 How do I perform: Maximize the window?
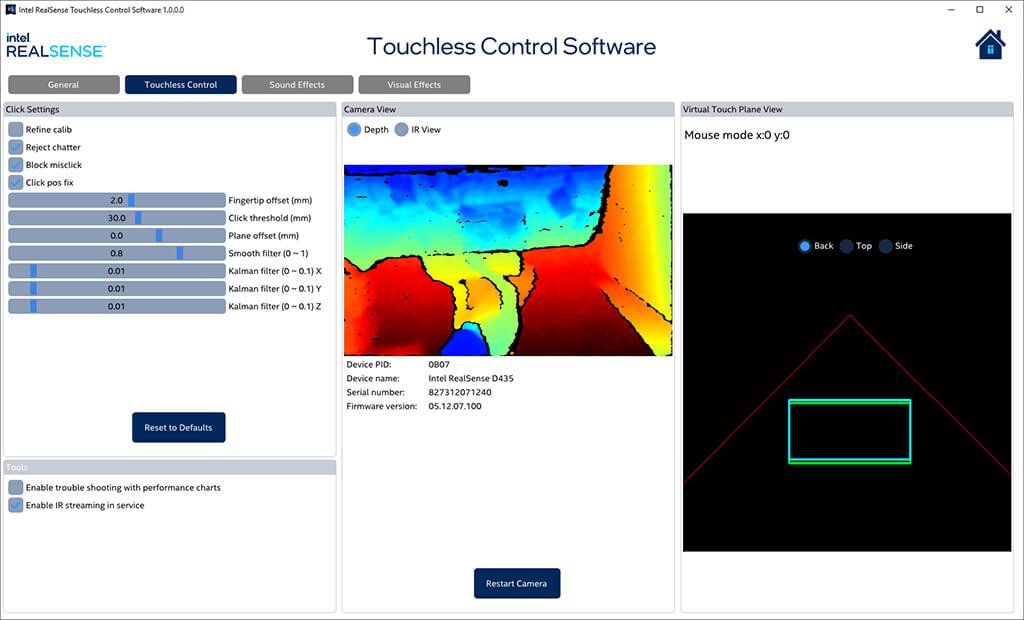(x=980, y=10)
